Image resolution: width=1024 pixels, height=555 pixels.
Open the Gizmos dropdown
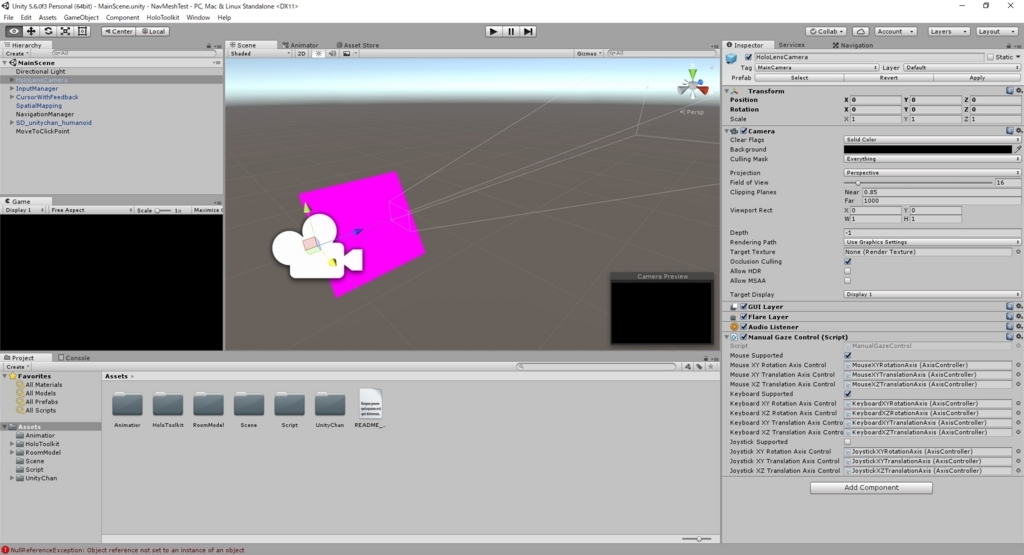click(588, 54)
